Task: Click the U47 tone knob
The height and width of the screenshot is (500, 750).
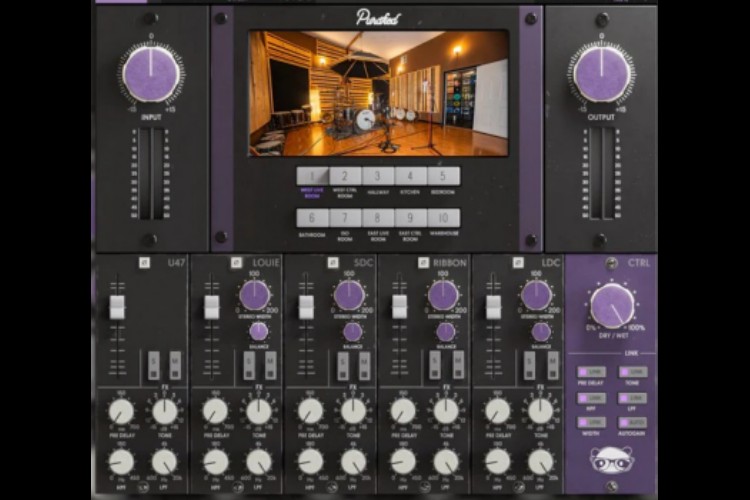Action: coord(164,411)
